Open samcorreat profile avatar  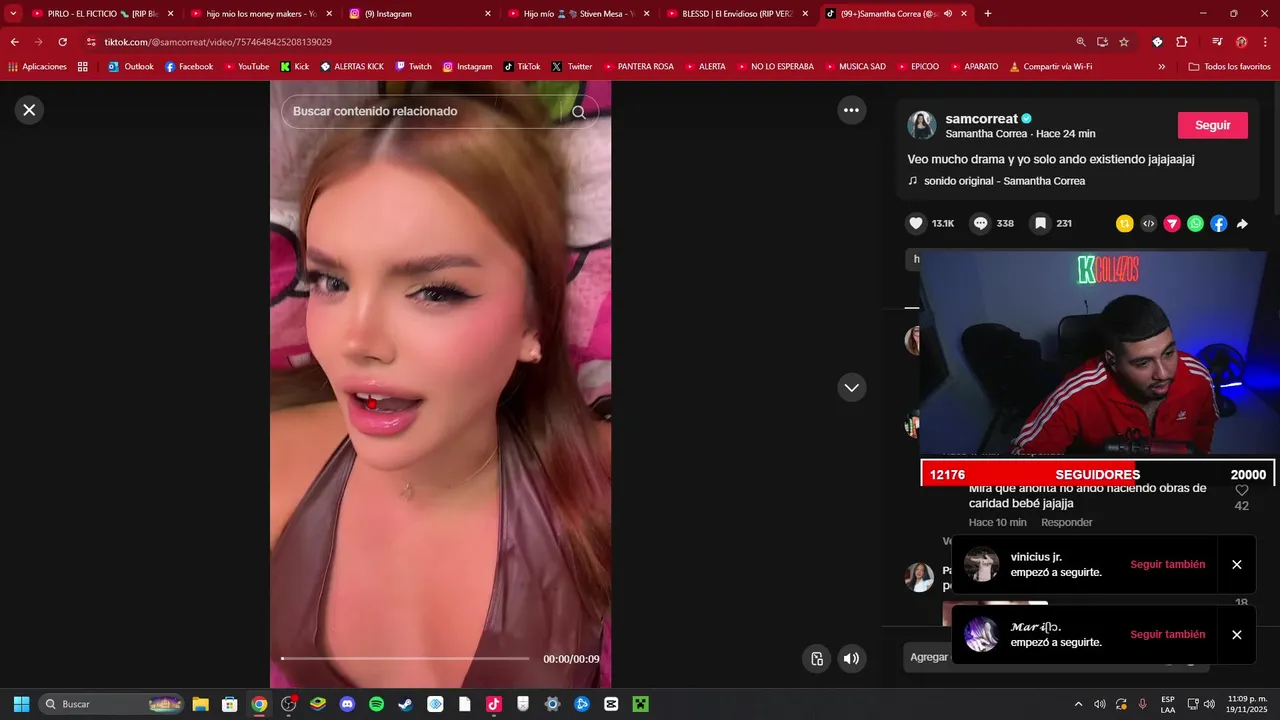pos(922,125)
